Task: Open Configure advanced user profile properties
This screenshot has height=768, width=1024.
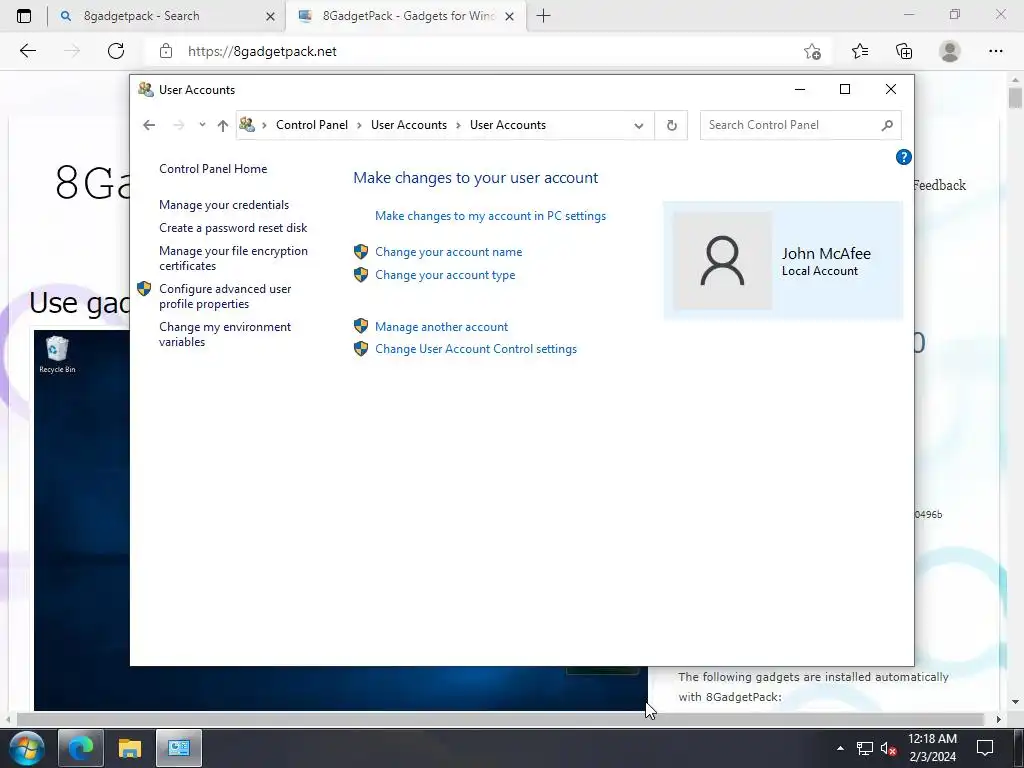Action: 225,296
